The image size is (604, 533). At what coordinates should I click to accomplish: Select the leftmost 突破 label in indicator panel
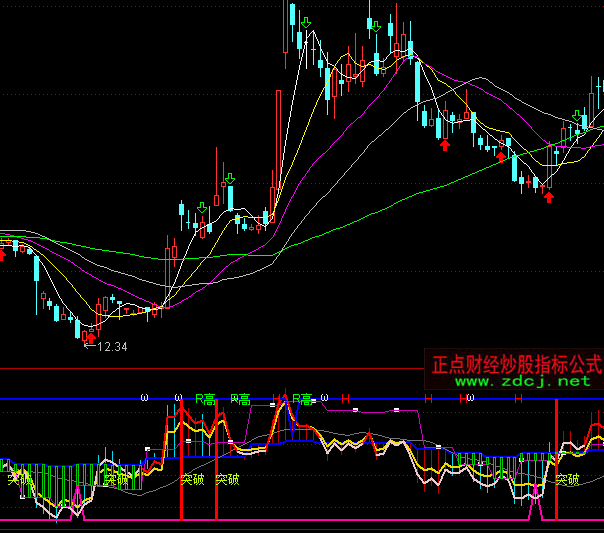click(x=20, y=479)
